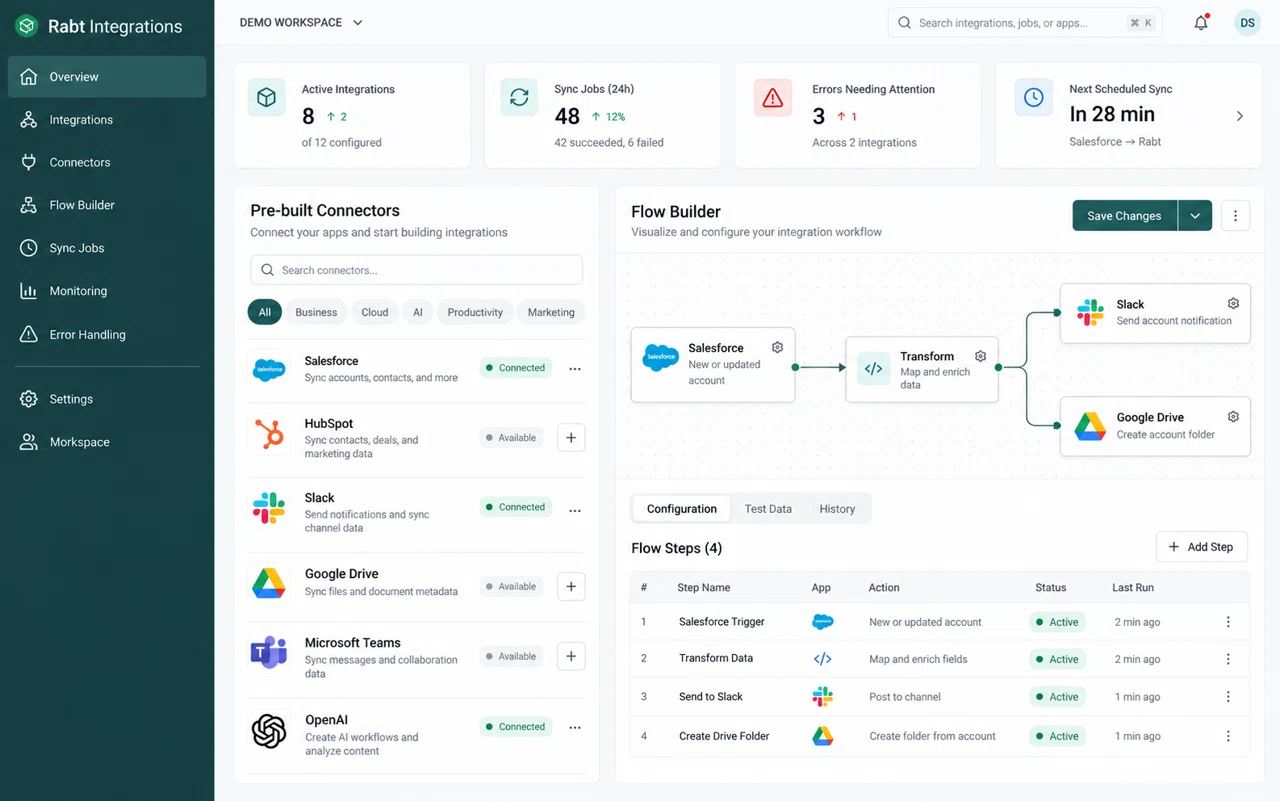Expand the Demo Workspace dropdown
Screen dimensions: 1280x801
(x=301, y=22)
